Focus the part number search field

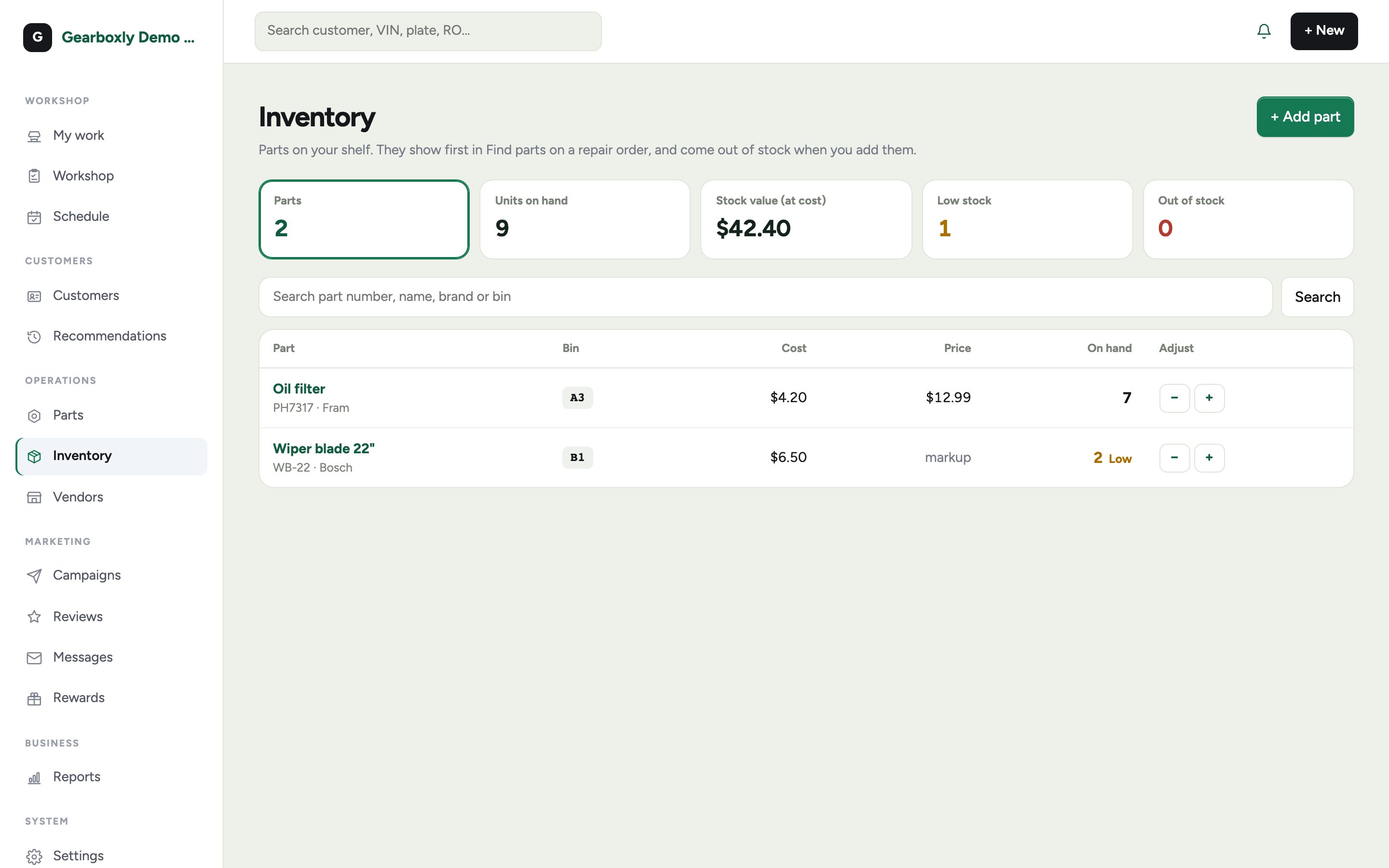point(765,297)
